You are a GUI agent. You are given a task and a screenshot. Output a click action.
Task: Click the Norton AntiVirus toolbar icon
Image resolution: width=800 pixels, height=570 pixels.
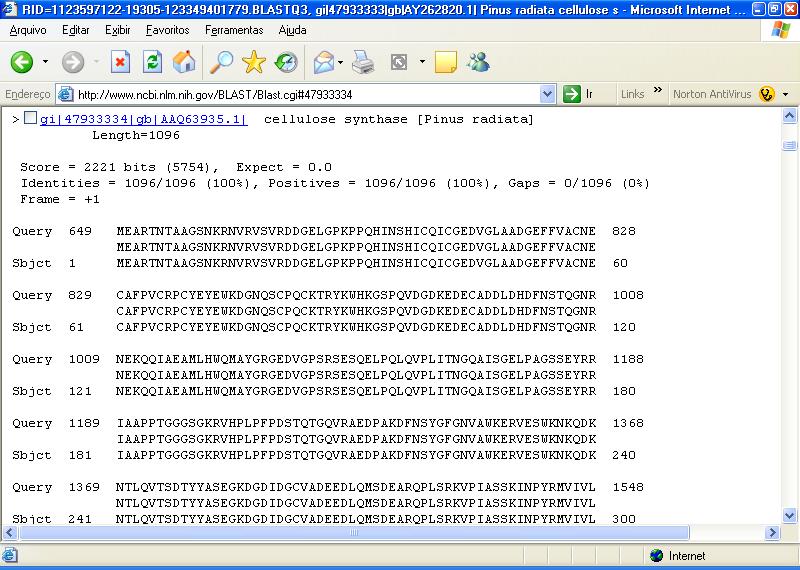(x=767, y=94)
